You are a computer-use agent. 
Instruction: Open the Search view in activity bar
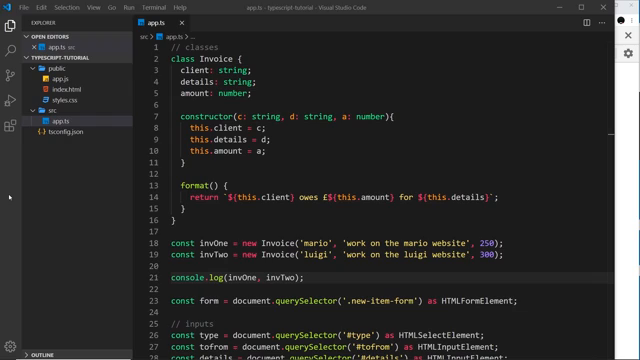point(10,51)
